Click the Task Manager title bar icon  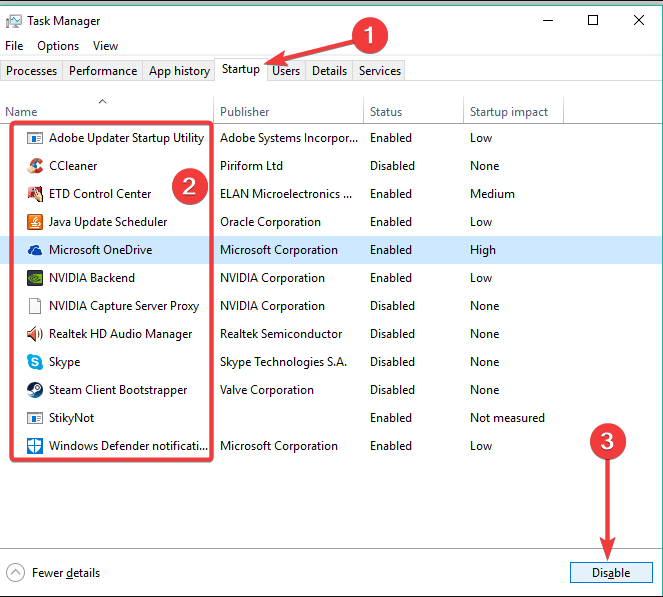coord(14,21)
